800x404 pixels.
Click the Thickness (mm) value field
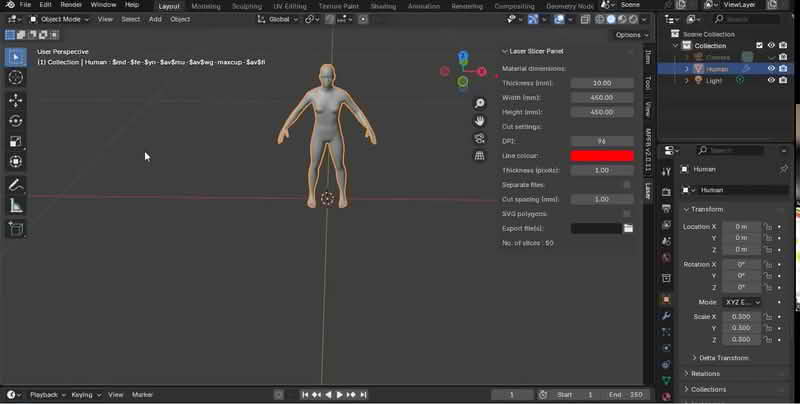point(602,83)
